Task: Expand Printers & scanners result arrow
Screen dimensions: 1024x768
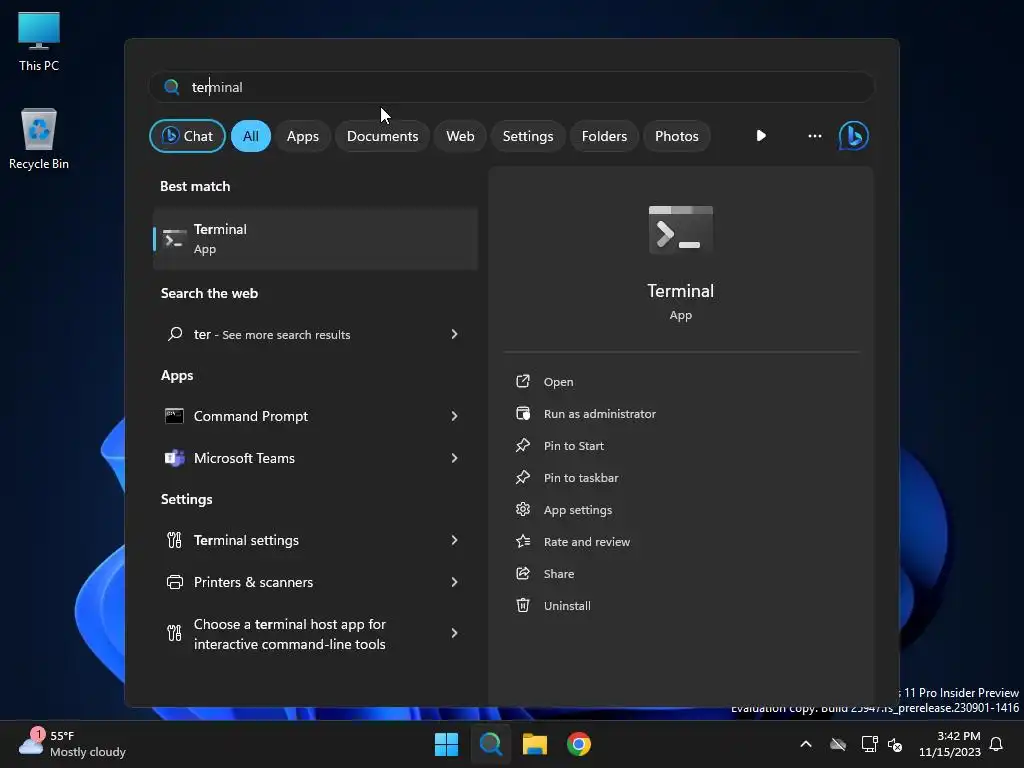Action: [x=455, y=582]
